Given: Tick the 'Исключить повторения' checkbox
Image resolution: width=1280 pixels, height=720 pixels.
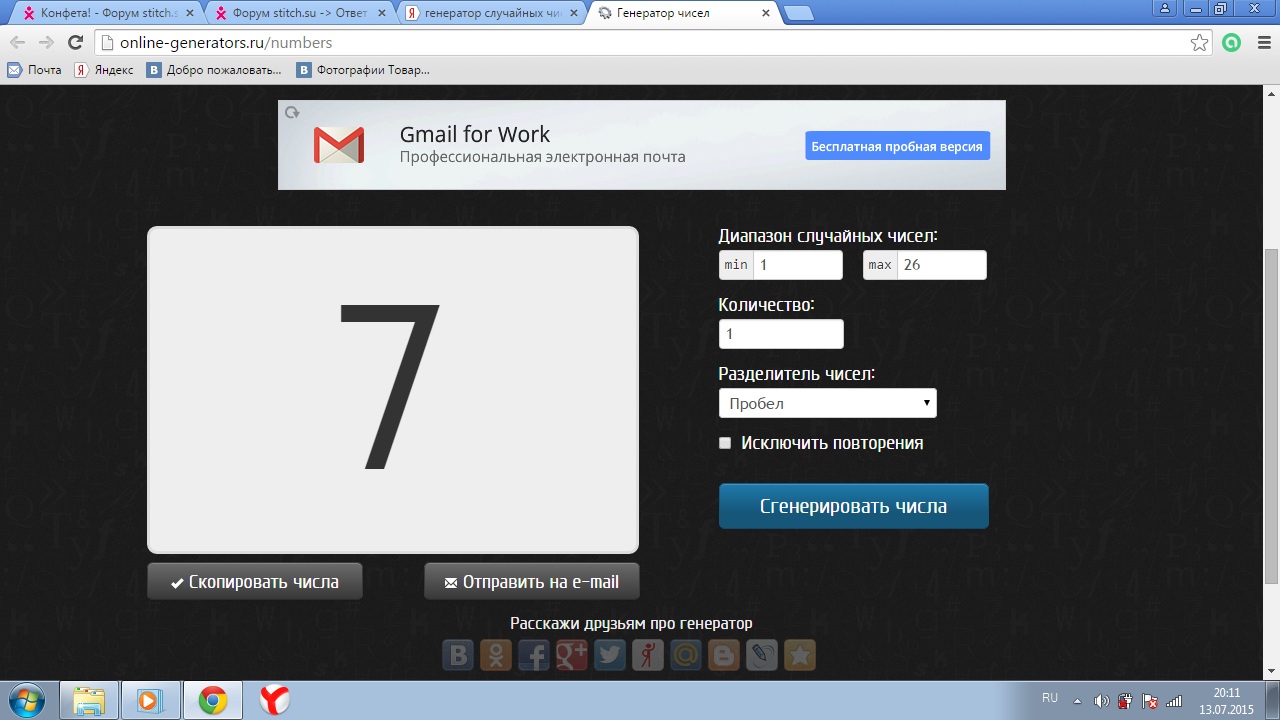Looking at the screenshot, I should coord(725,443).
